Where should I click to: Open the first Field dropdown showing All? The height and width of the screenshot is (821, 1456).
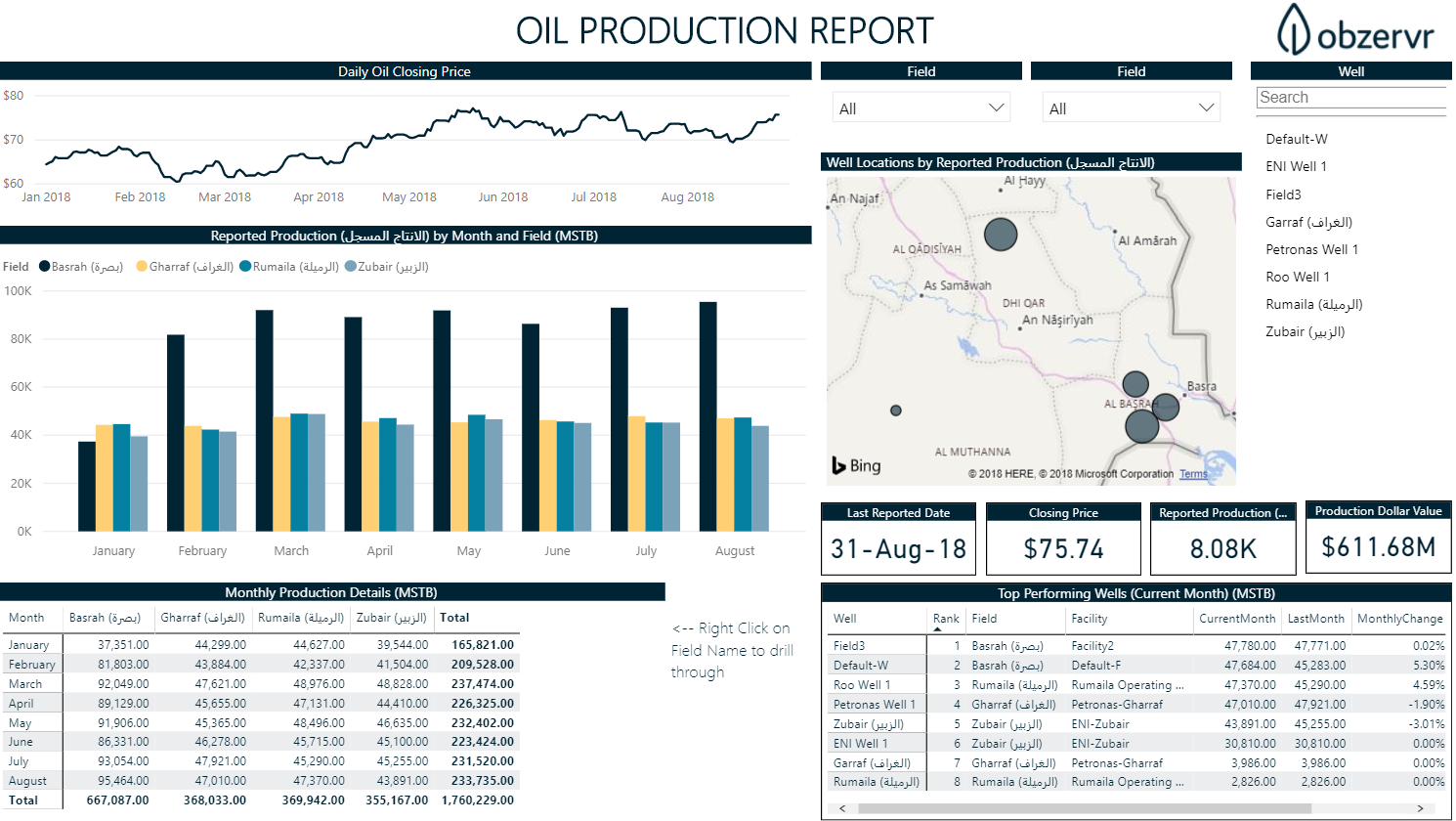click(921, 108)
